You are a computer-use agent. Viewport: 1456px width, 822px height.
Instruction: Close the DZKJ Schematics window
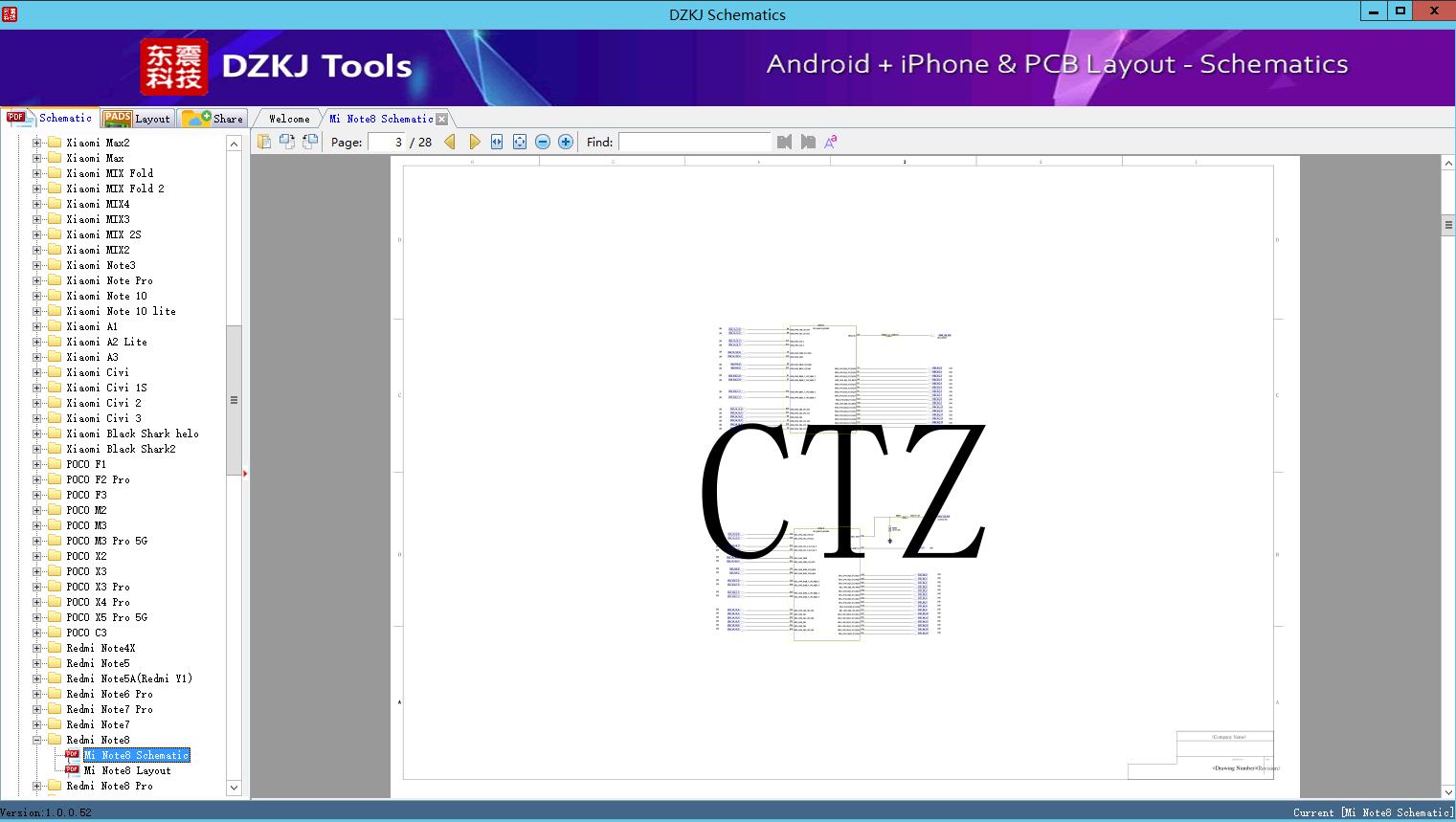click(1435, 11)
